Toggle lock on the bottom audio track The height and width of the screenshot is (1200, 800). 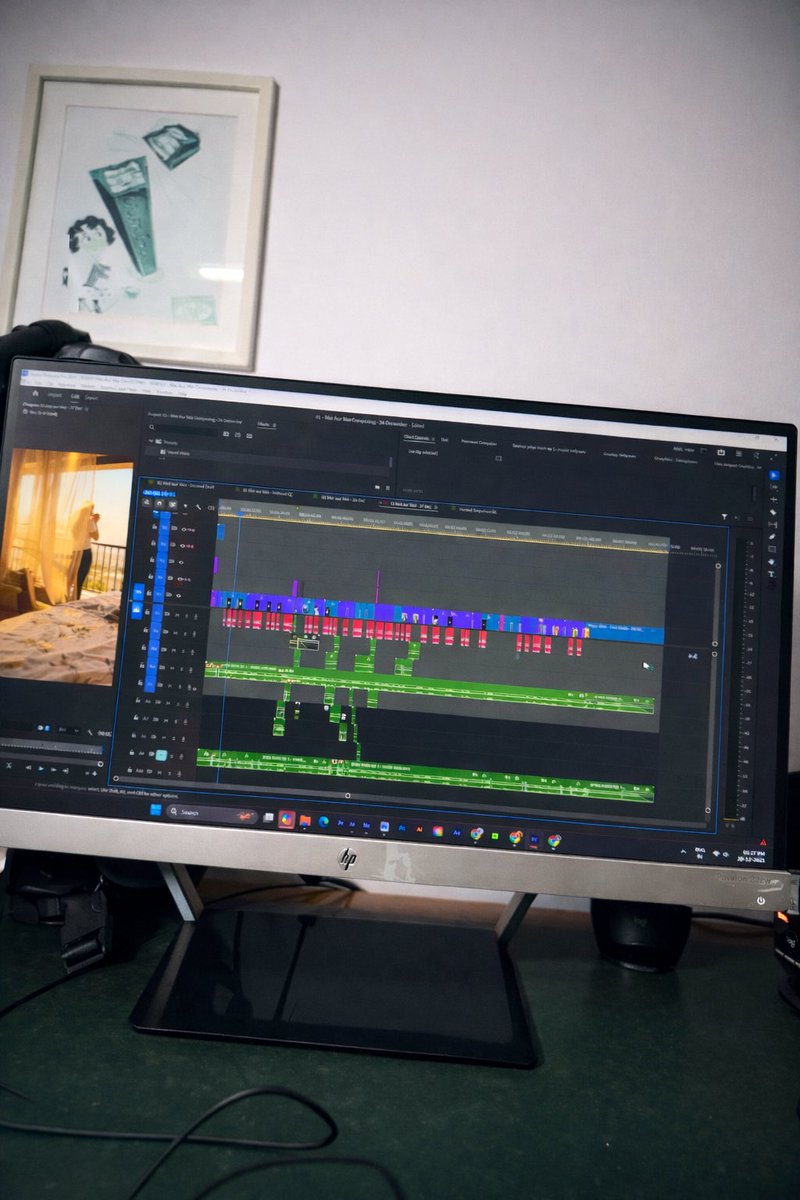point(129,770)
